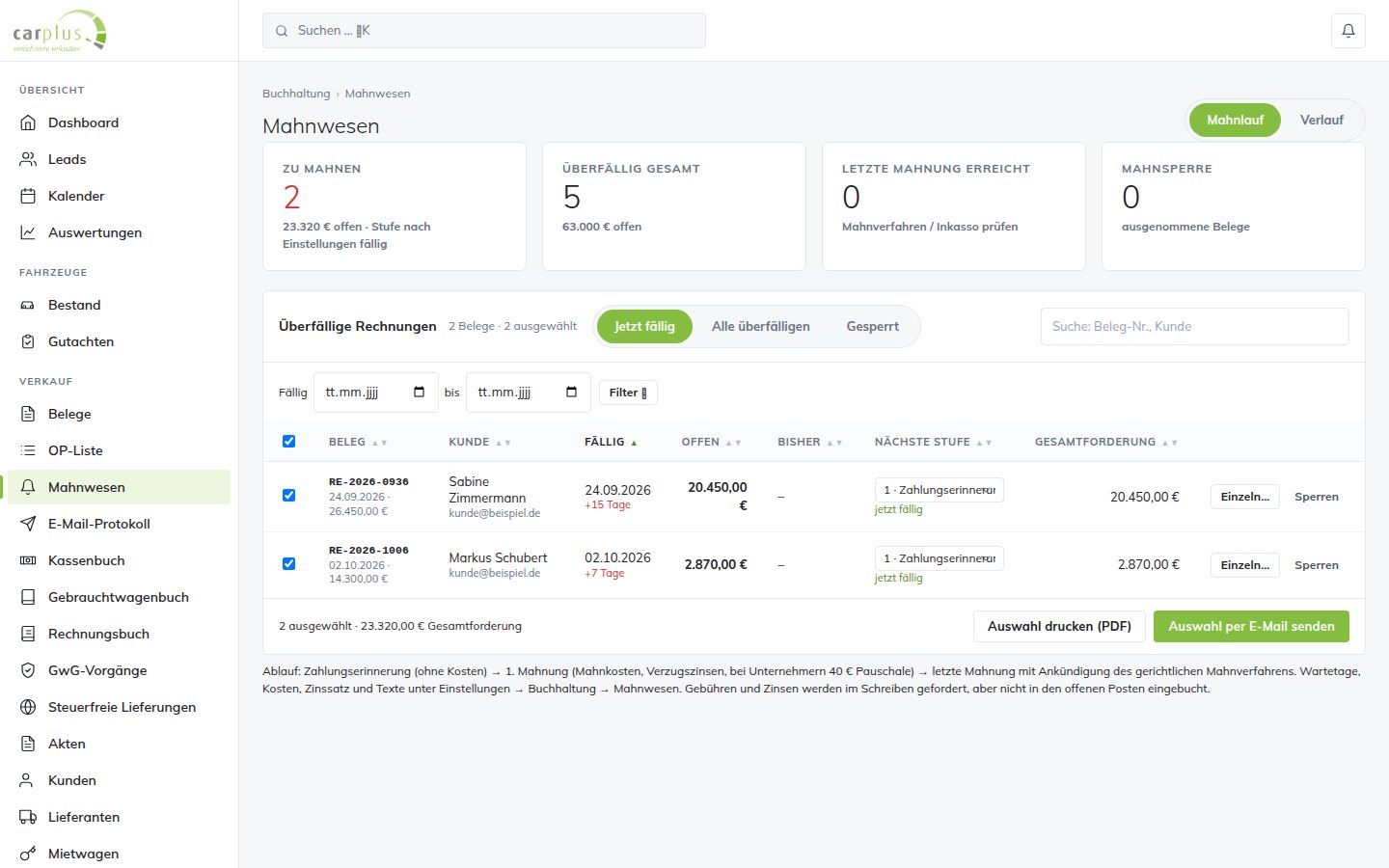This screenshot has width=1389, height=868.
Task: Click the GwG-Vorgänge shield icon
Action: [28, 670]
